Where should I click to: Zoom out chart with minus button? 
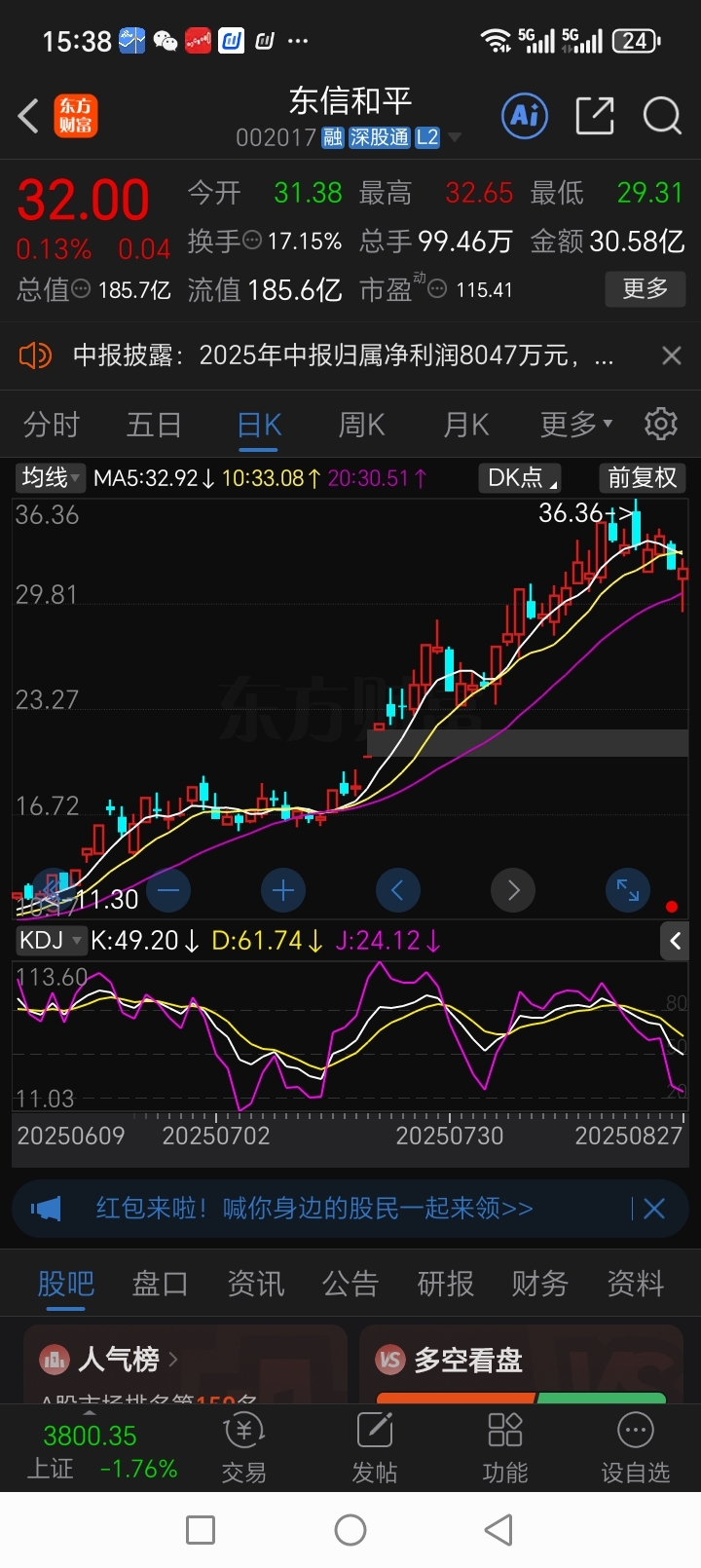click(168, 889)
